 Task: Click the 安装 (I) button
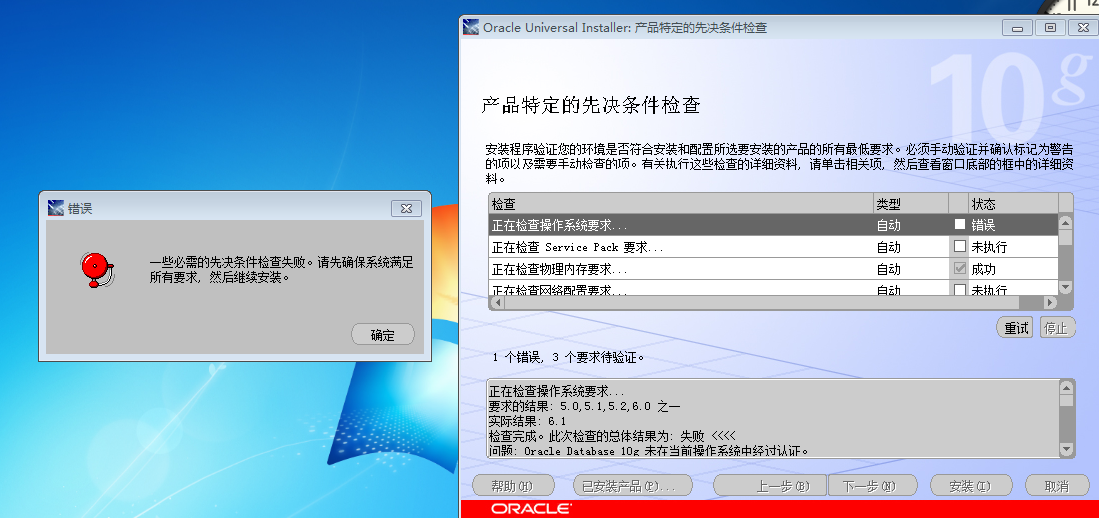[971, 485]
